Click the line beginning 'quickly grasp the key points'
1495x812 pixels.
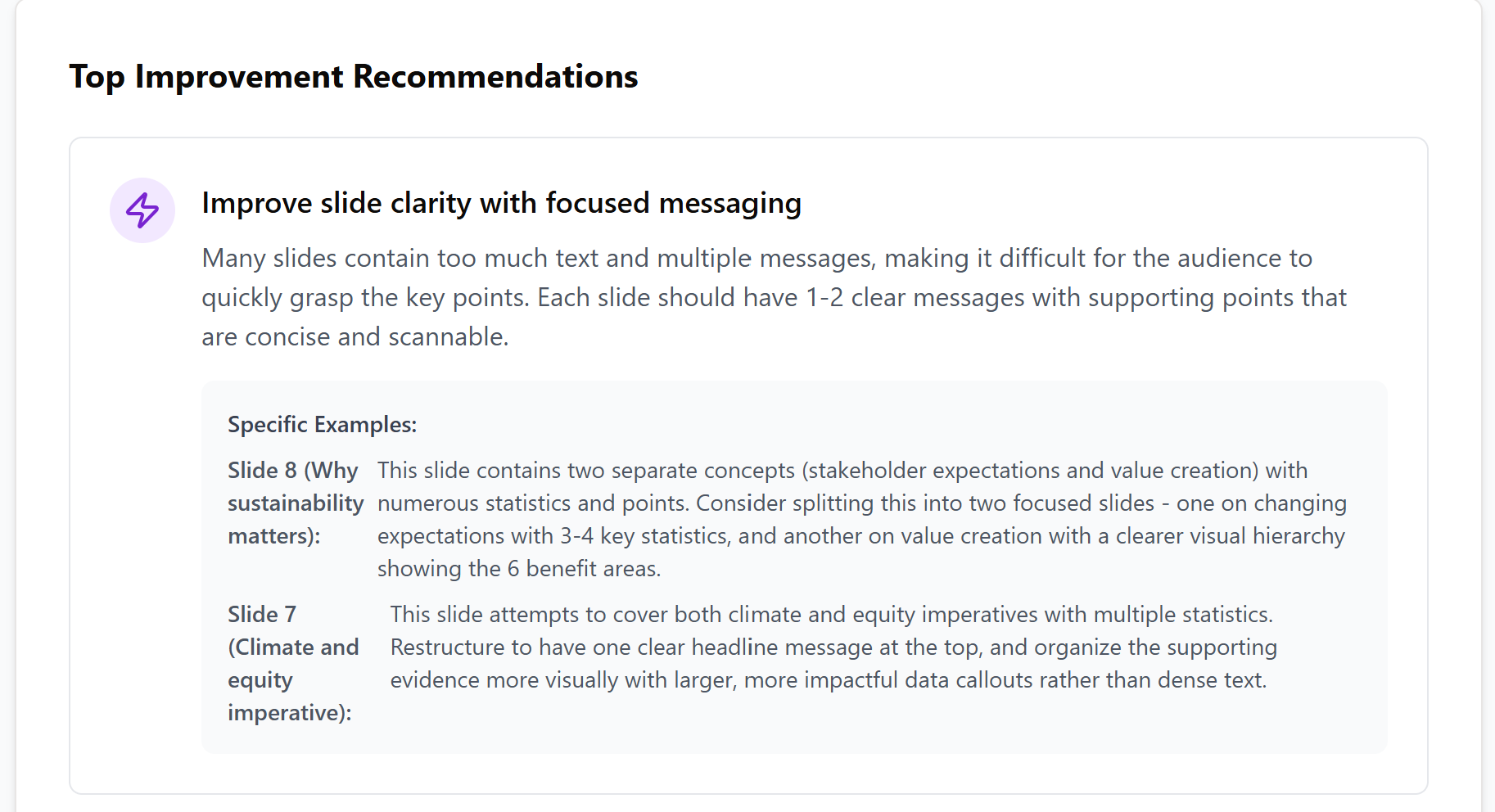[775, 297]
